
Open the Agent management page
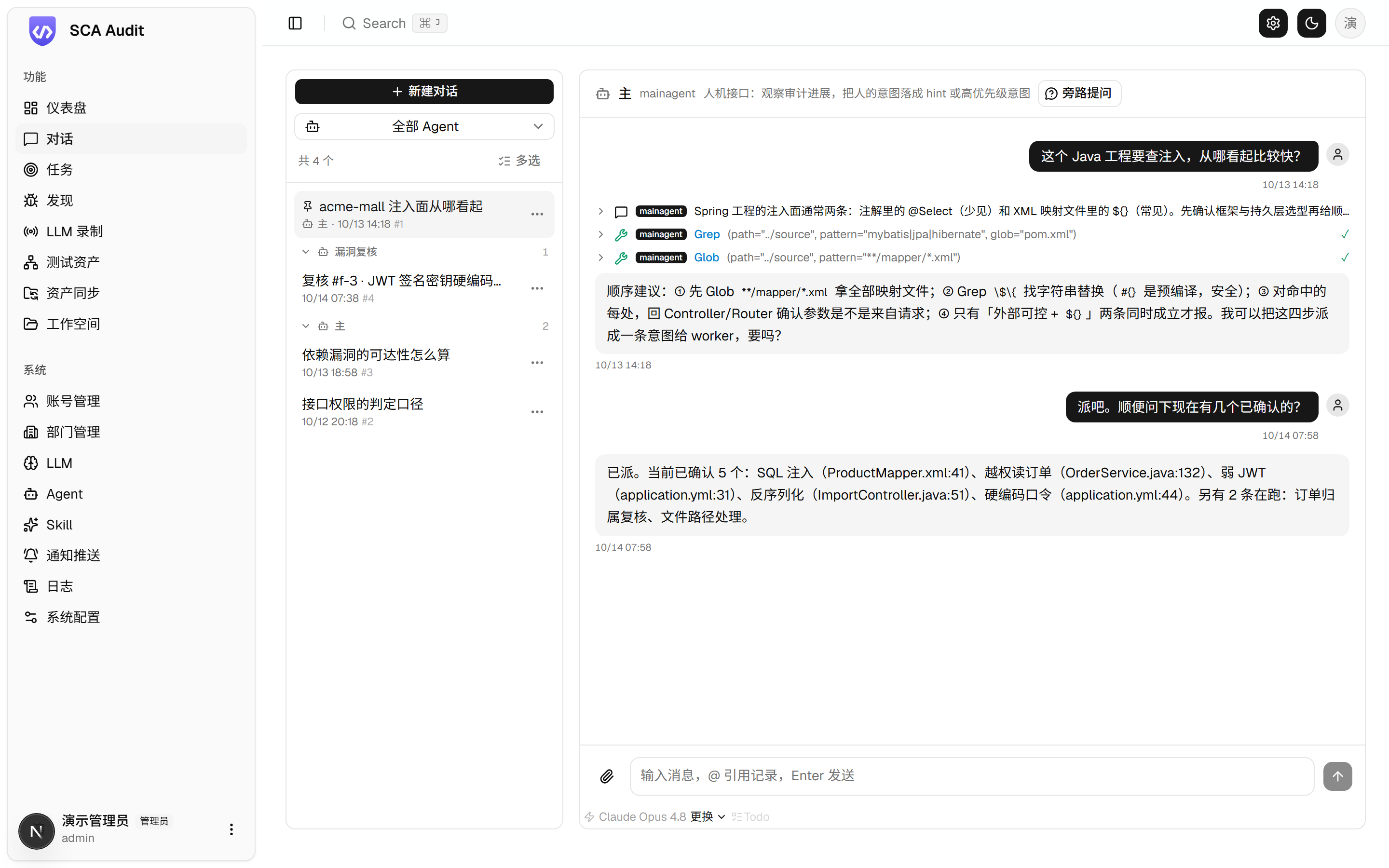click(x=131, y=494)
